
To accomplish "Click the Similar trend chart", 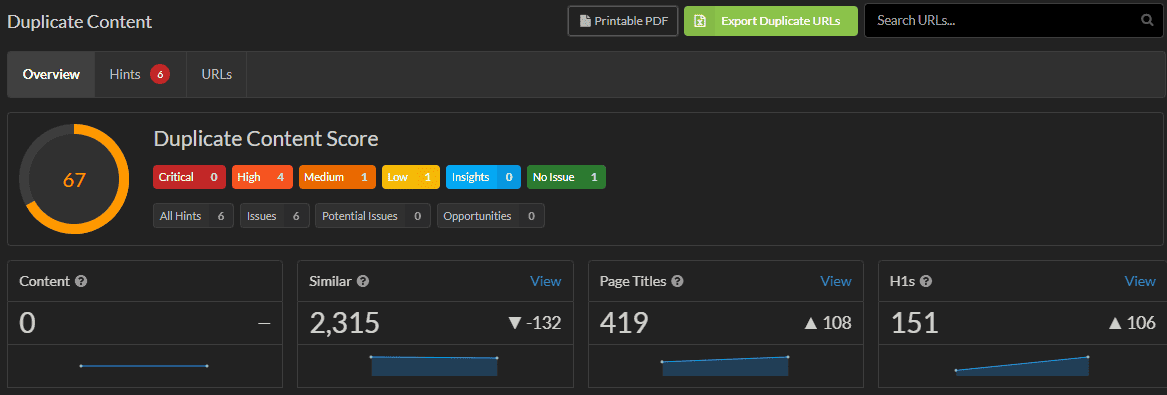I will click(x=434, y=365).
